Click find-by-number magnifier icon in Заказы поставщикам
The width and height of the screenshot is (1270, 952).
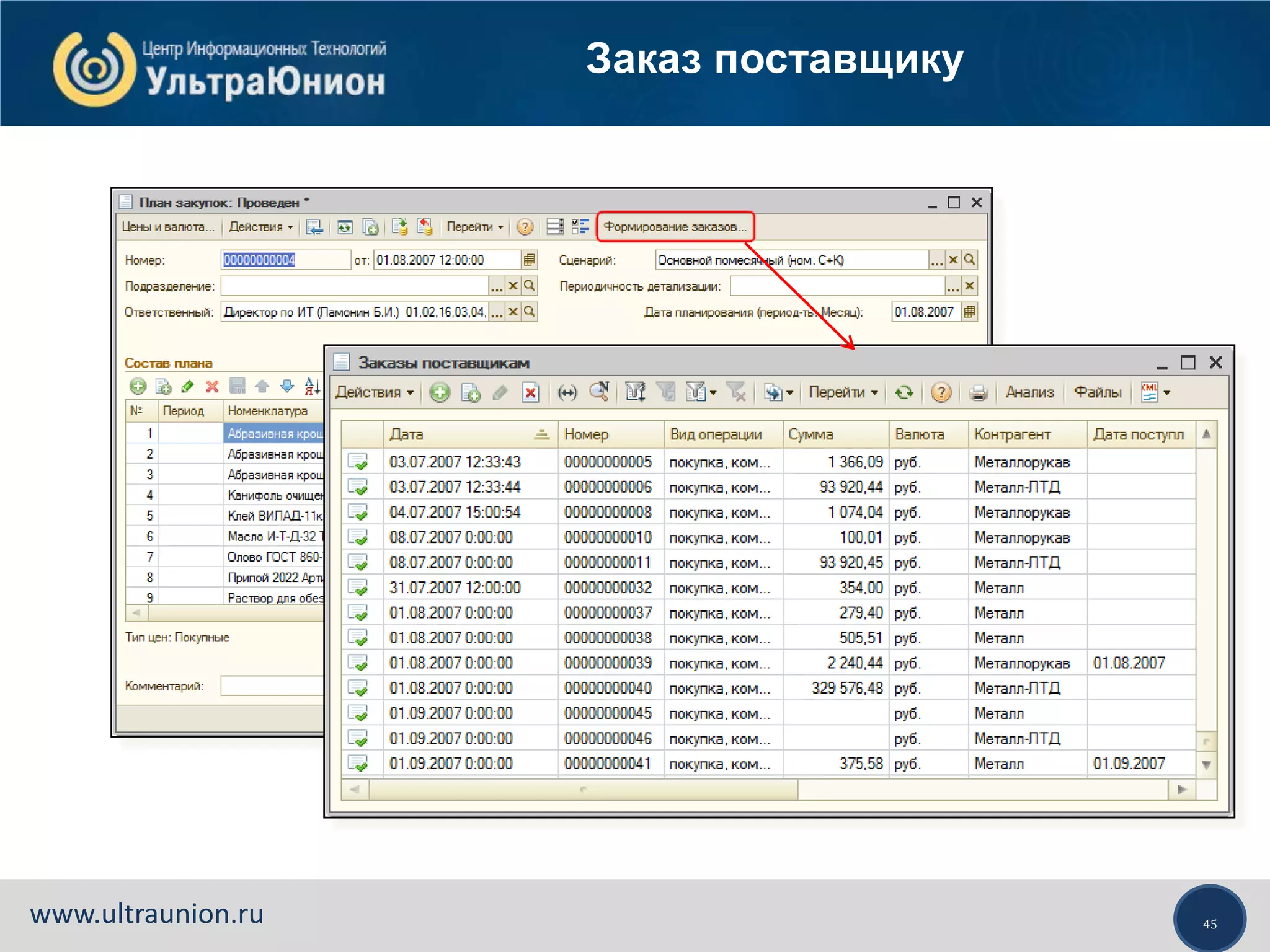(x=600, y=391)
